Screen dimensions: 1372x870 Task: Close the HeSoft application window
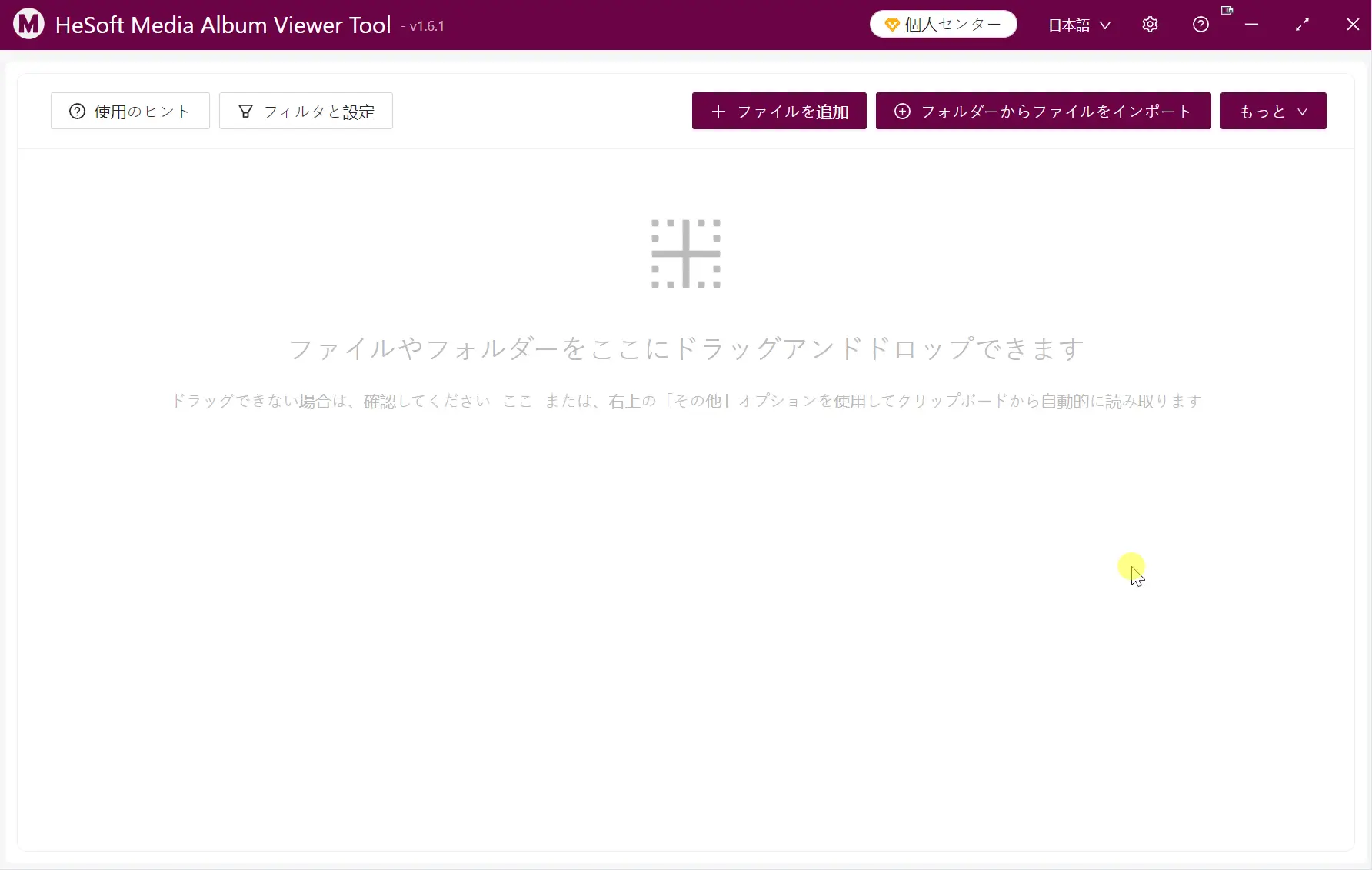click(x=1353, y=25)
